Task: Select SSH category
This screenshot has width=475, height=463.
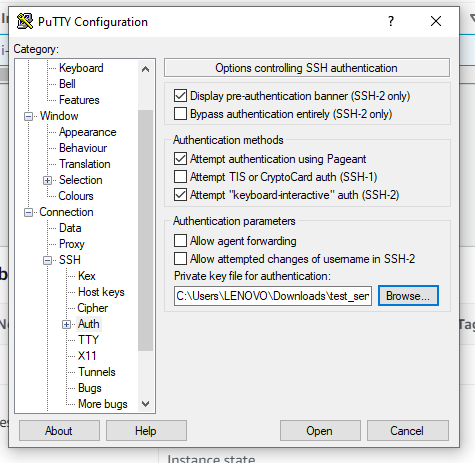Action: (69, 260)
